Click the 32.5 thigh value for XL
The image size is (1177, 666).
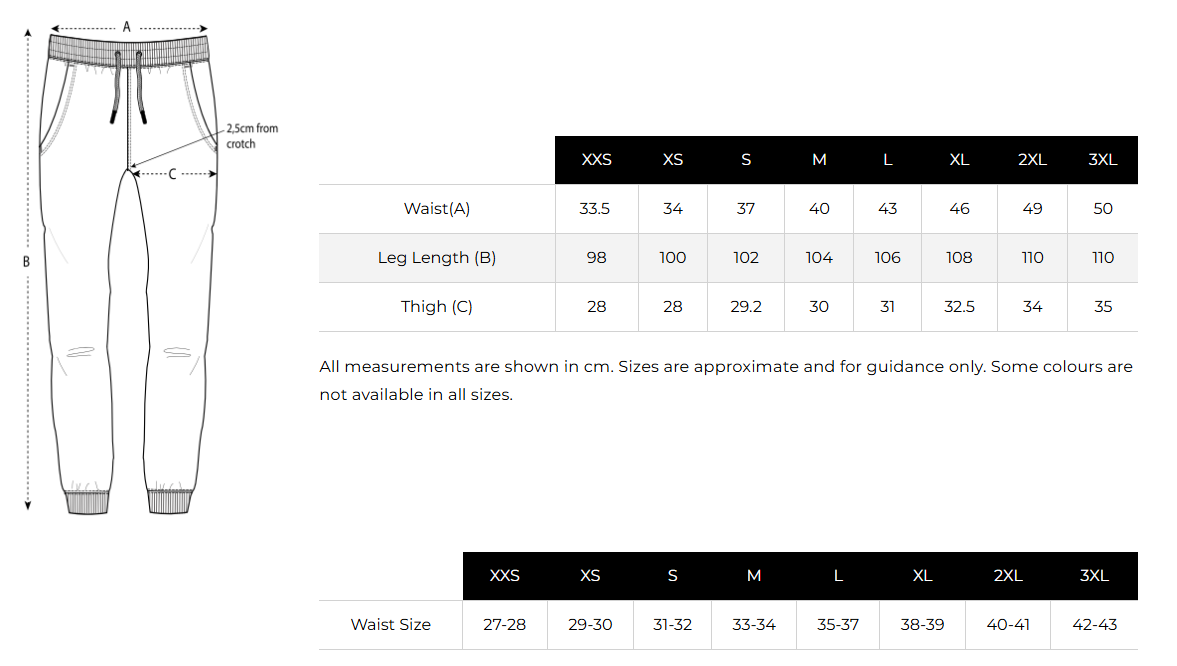tap(959, 307)
